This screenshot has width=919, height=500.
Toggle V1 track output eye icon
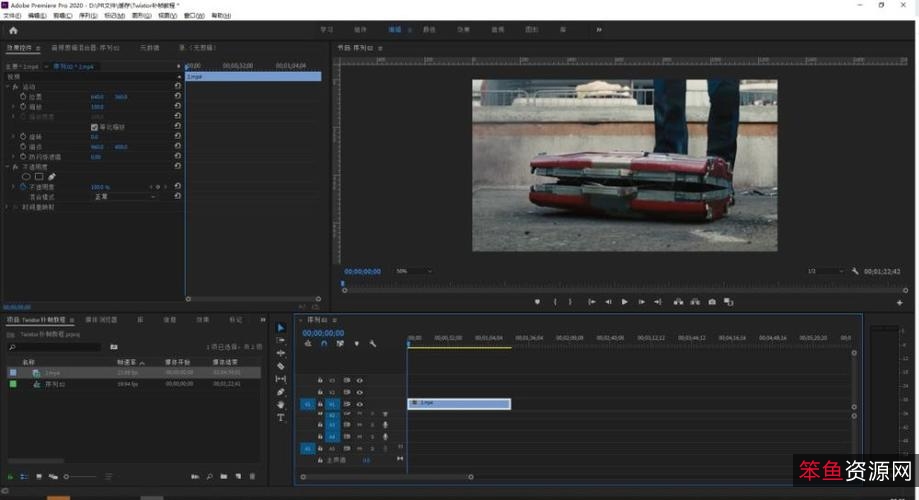pos(360,404)
